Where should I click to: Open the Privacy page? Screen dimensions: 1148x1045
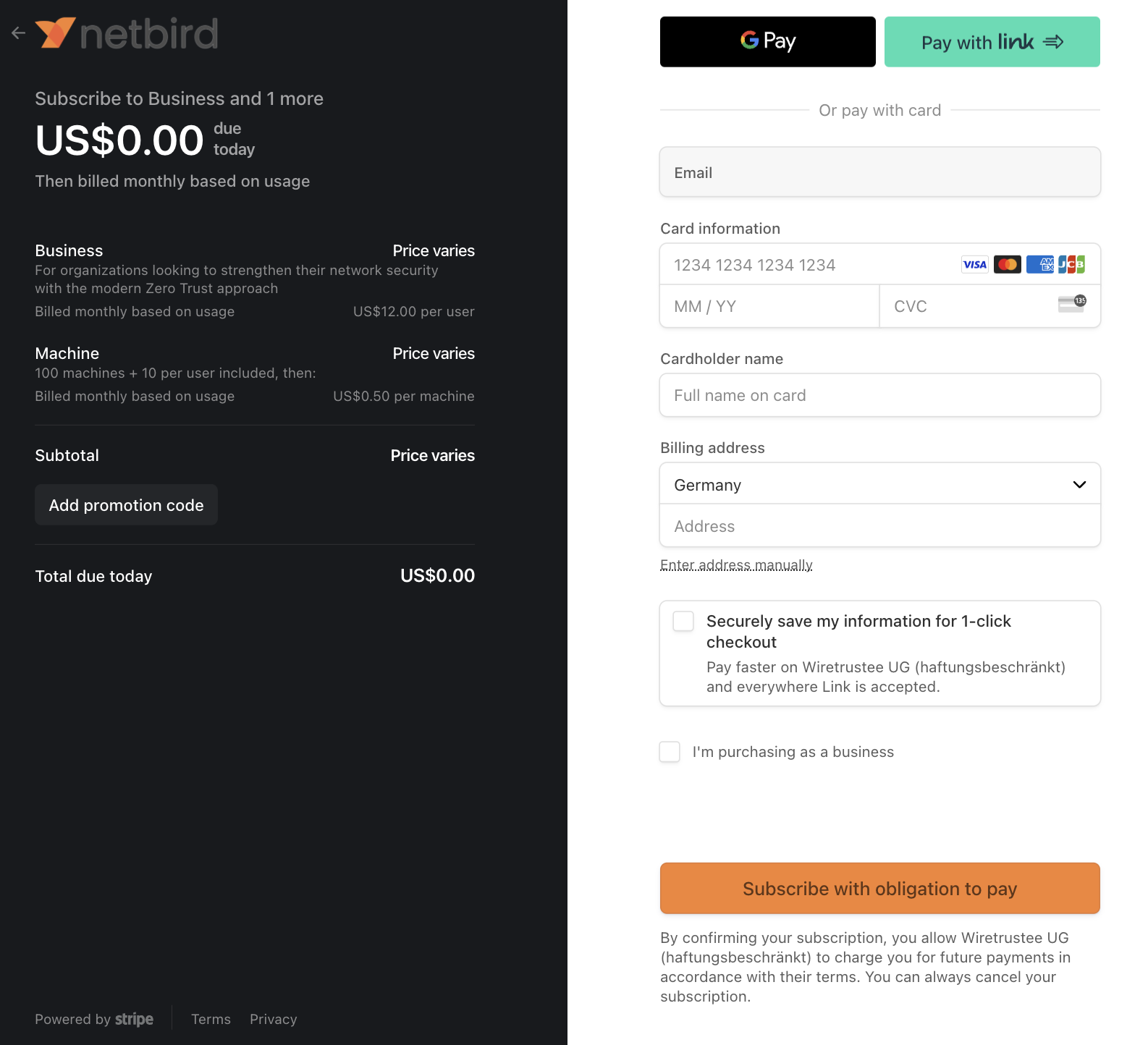click(273, 1019)
